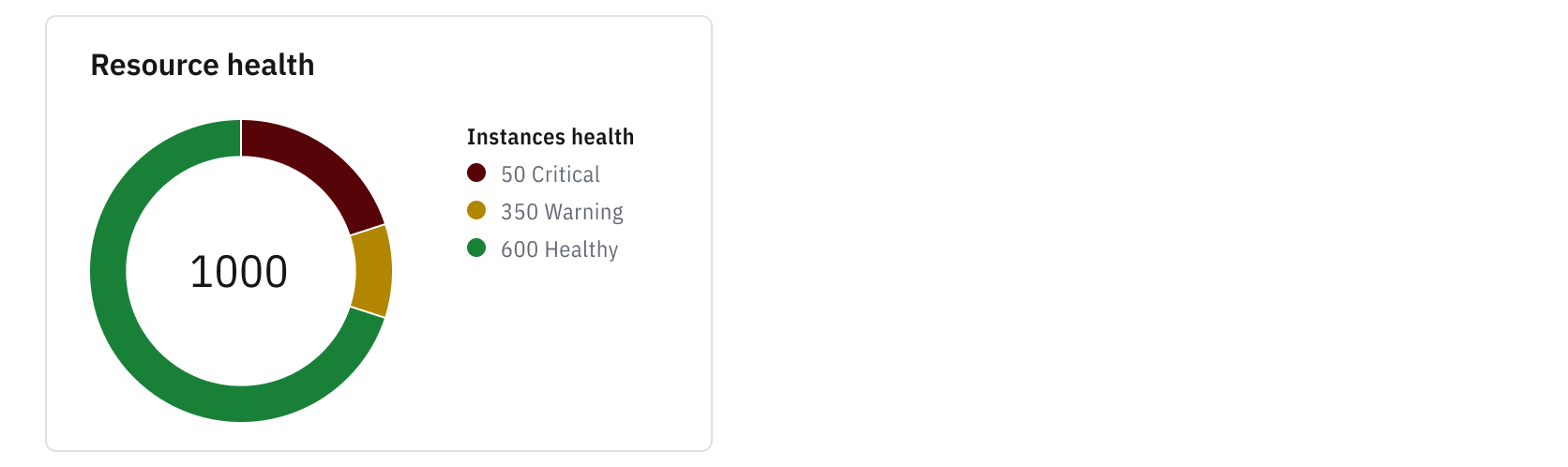
Task: Click the "Critical" word in the legend
Action: [565, 174]
